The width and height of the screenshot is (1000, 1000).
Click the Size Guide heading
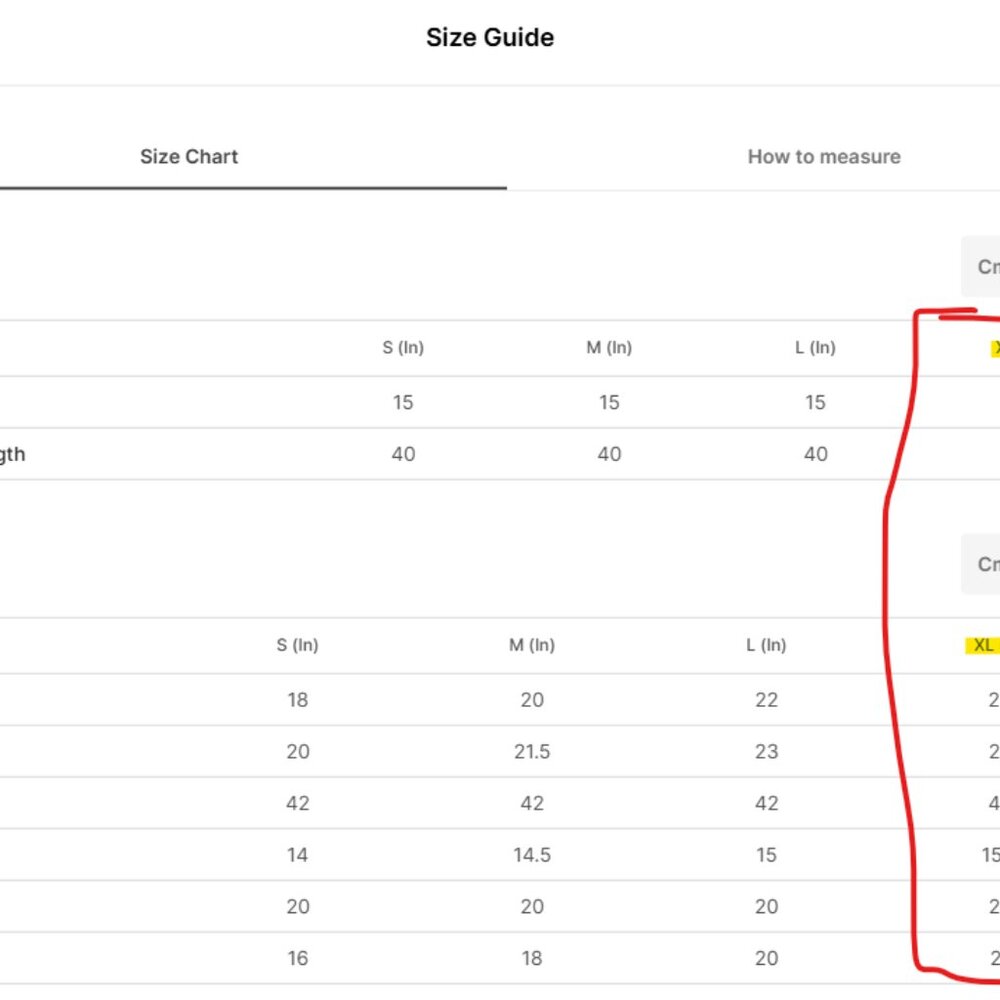click(x=490, y=38)
